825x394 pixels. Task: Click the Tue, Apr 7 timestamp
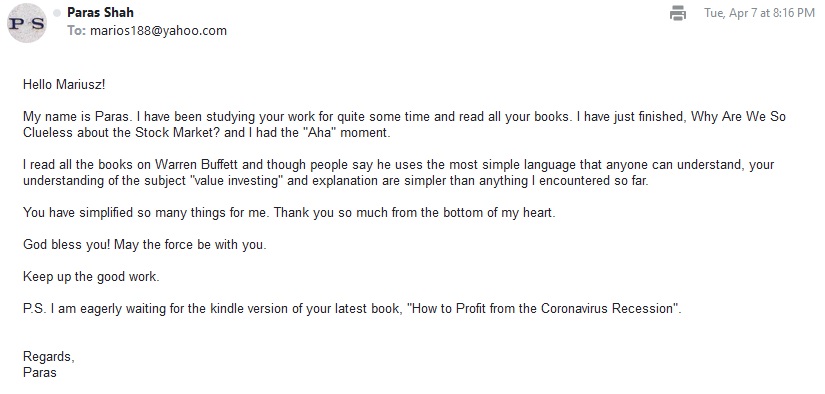(x=759, y=13)
